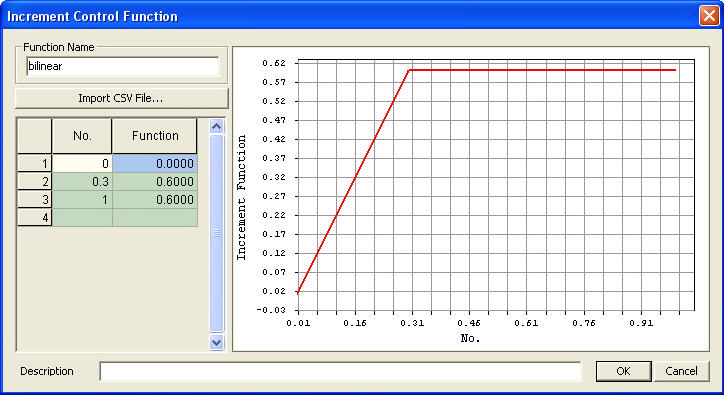Click the No. cell with value 0.3

[x=82, y=182]
